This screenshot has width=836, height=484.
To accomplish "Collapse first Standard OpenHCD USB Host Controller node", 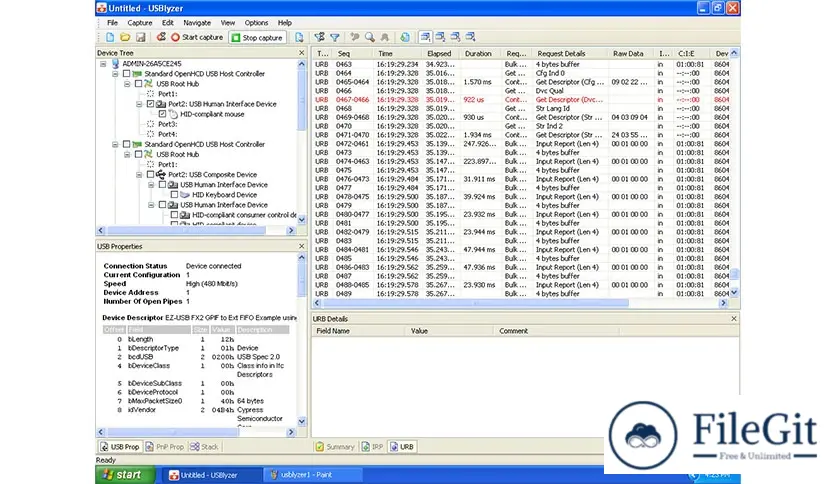I will click(x=115, y=74).
